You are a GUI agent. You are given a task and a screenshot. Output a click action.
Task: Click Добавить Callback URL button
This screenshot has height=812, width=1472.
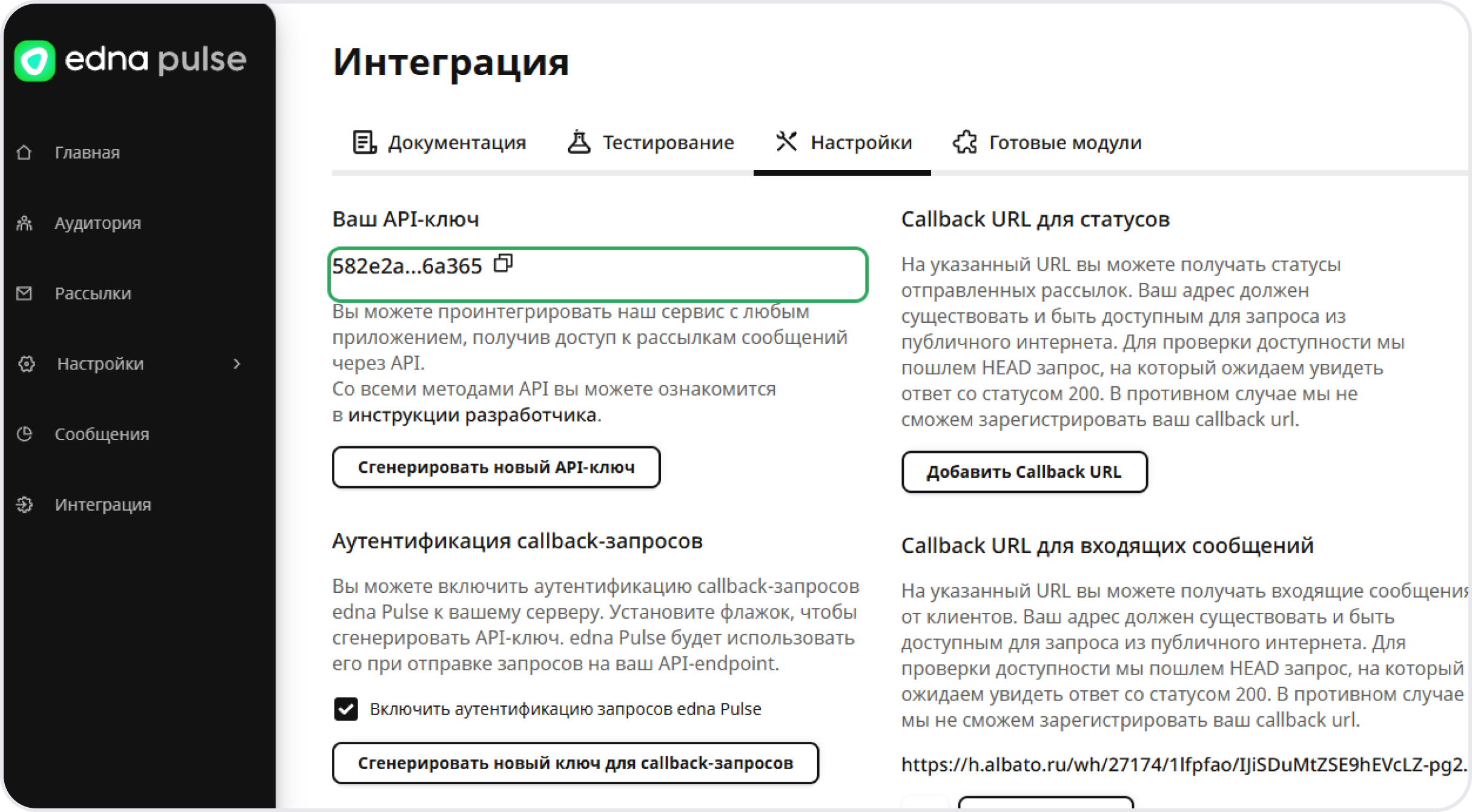point(1024,472)
